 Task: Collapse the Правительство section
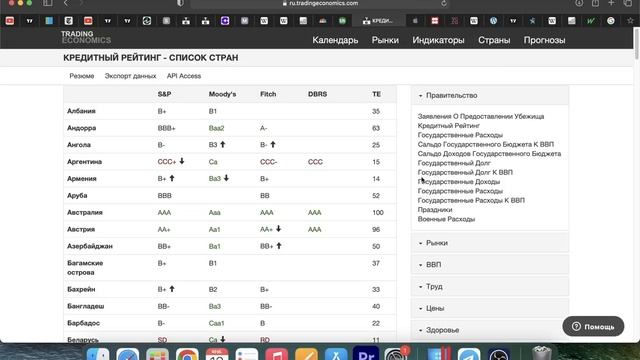[x=490, y=95]
